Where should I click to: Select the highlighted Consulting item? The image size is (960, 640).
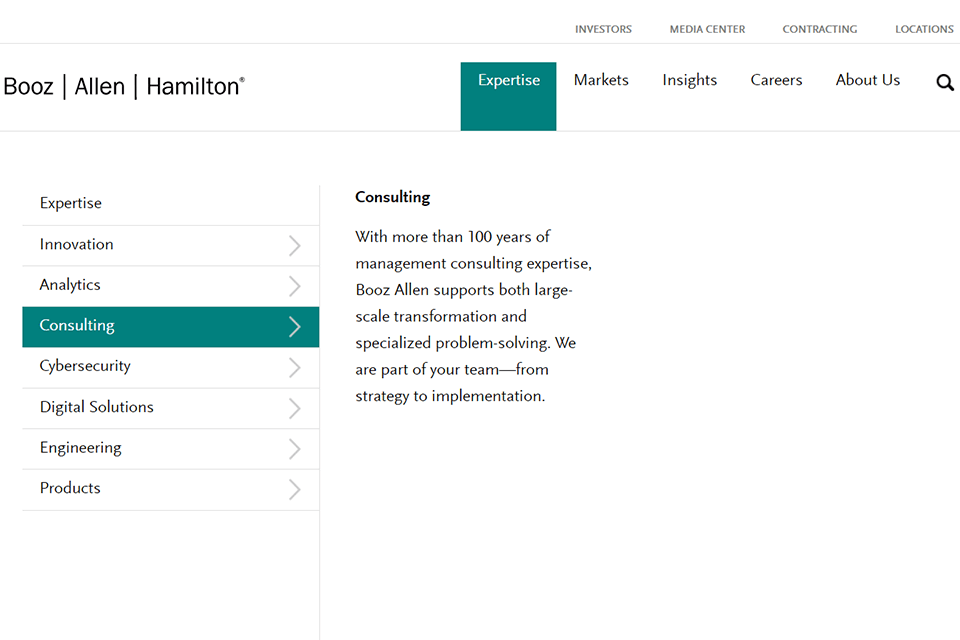click(x=171, y=327)
